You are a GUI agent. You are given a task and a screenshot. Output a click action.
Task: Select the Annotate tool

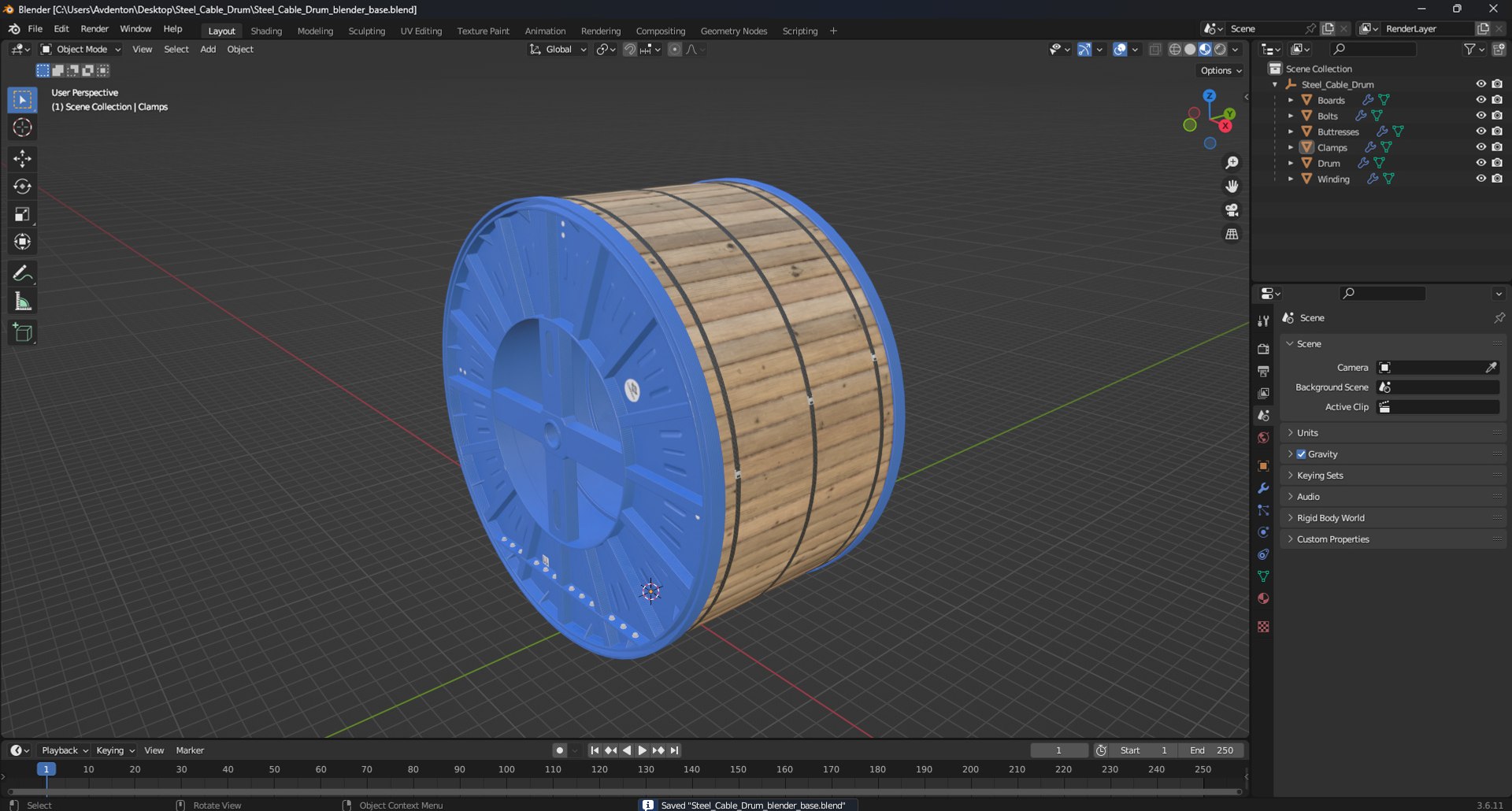click(22, 273)
